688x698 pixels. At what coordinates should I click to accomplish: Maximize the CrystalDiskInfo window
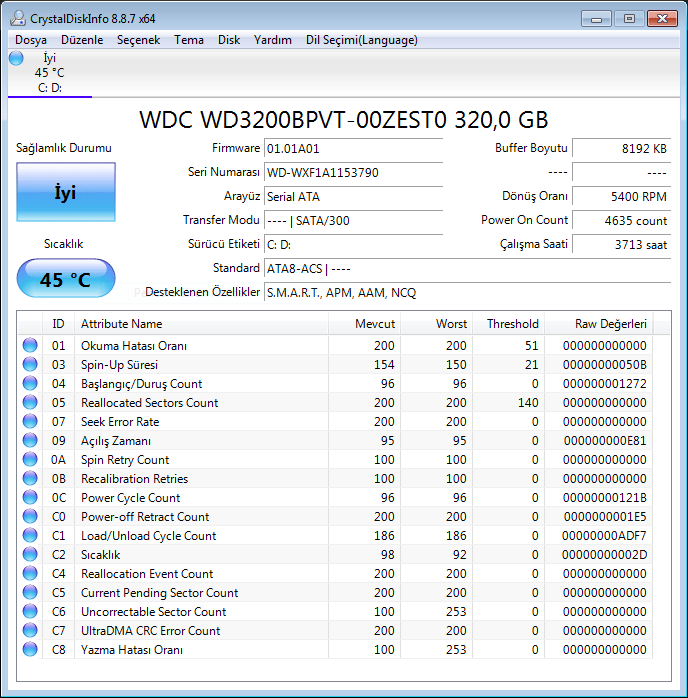coord(629,19)
